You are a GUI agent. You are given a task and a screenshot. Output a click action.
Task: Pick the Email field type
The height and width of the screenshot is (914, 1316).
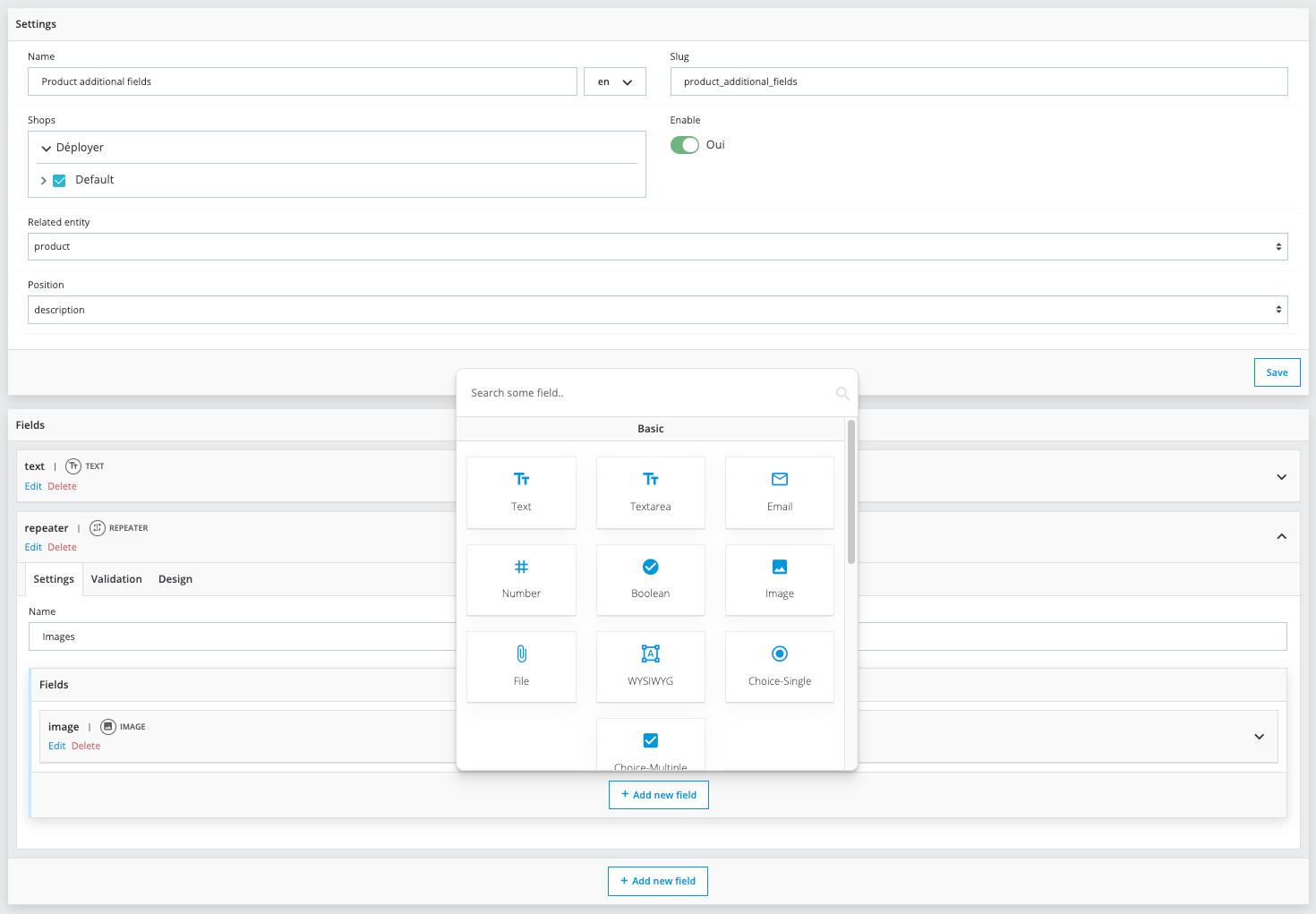pos(779,491)
